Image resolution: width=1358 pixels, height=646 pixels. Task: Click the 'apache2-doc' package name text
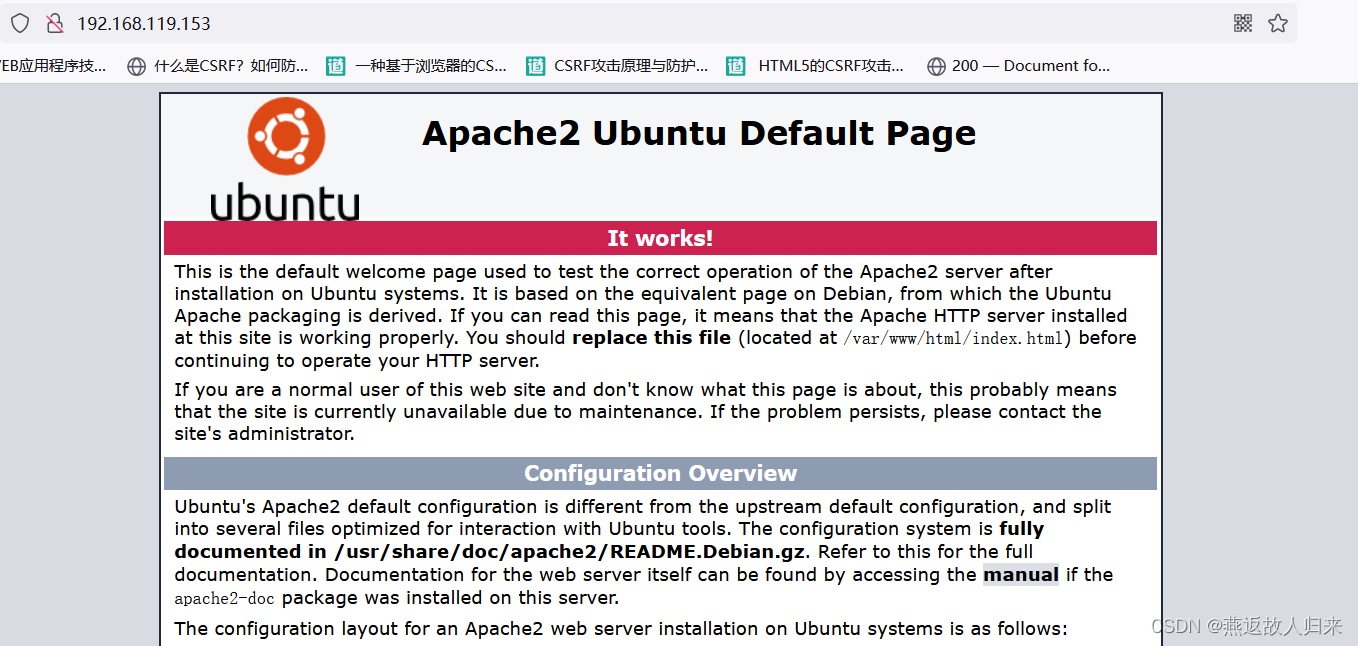coord(225,599)
